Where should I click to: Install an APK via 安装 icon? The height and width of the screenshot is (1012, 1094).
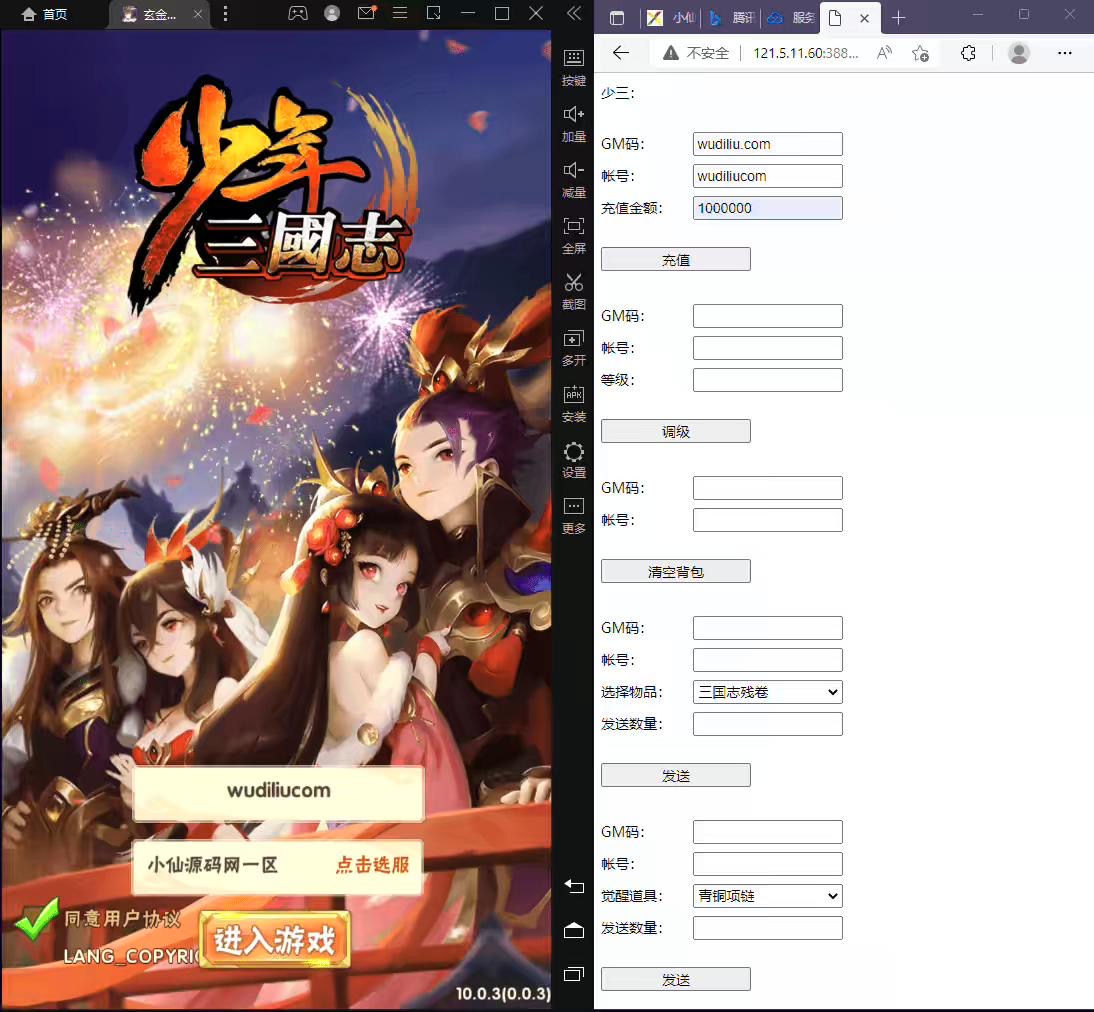574,403
